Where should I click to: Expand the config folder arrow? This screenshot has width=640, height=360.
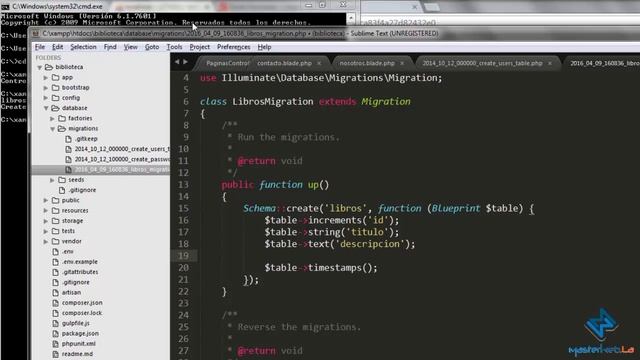click(46, 98)
